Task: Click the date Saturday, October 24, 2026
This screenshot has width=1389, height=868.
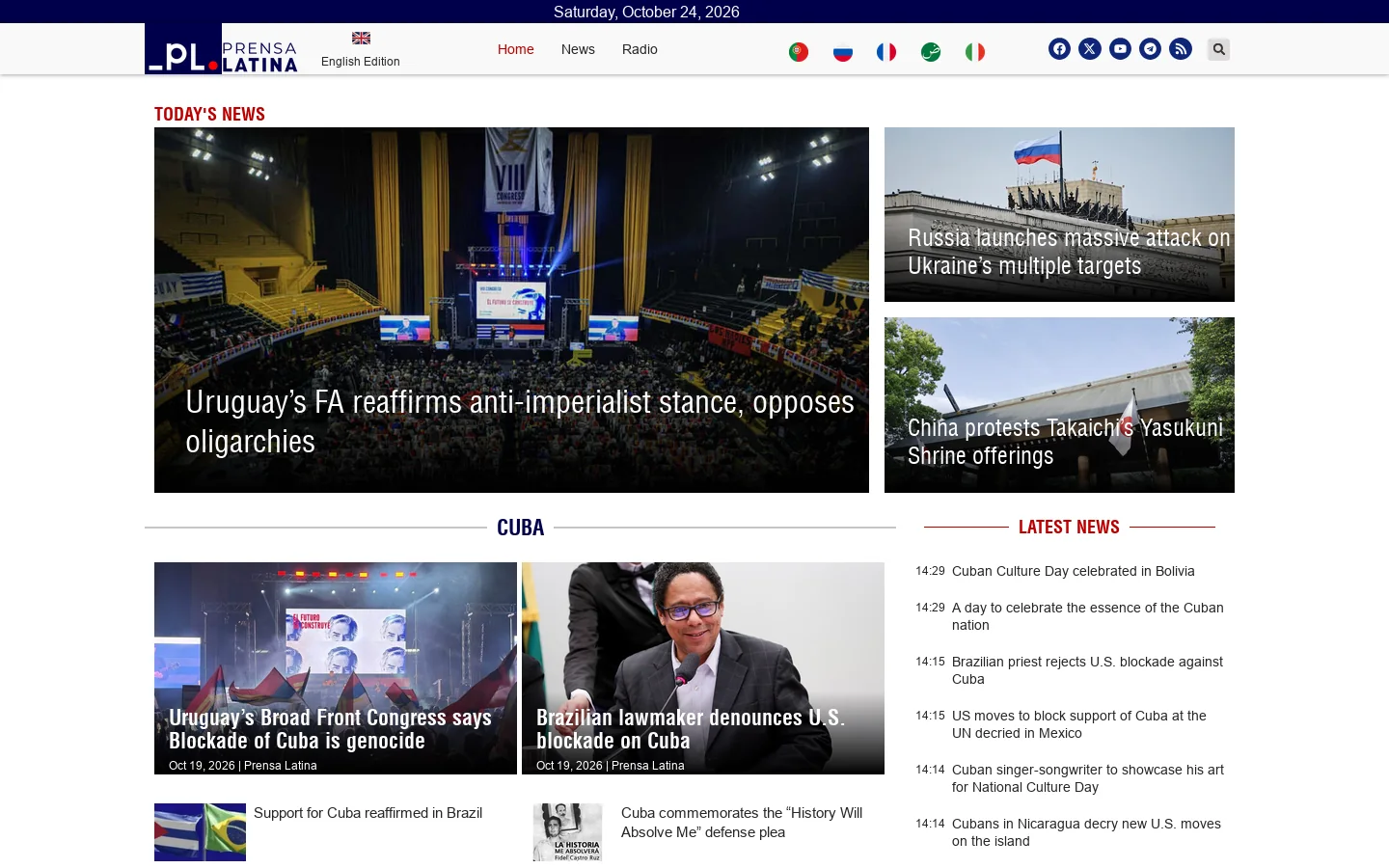Action: pyautogui.click(x=646, y=12)
